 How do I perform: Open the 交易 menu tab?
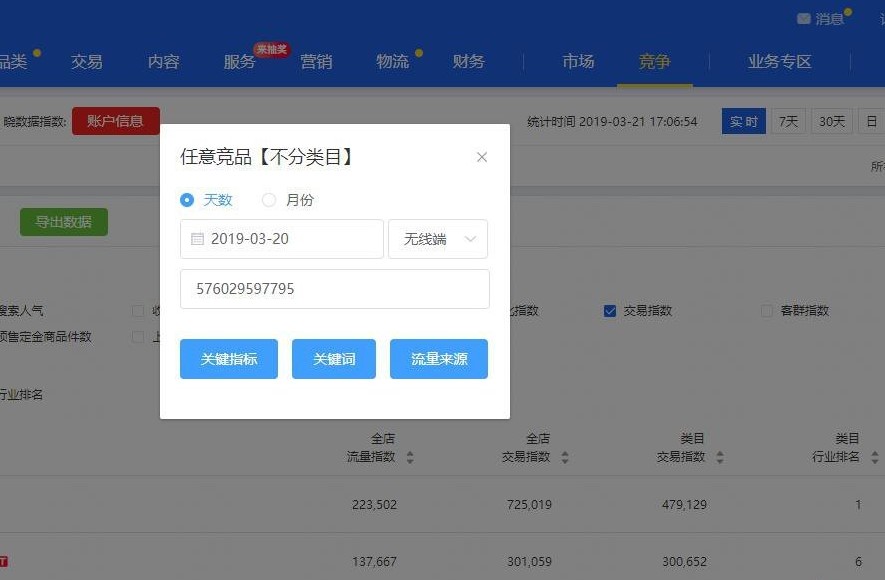click(x=87, y=61)
